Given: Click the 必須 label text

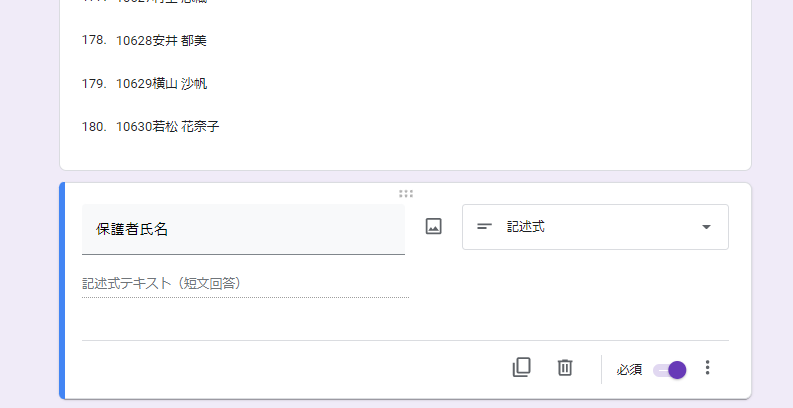Looking at the screenshot, I should (629, 370).
